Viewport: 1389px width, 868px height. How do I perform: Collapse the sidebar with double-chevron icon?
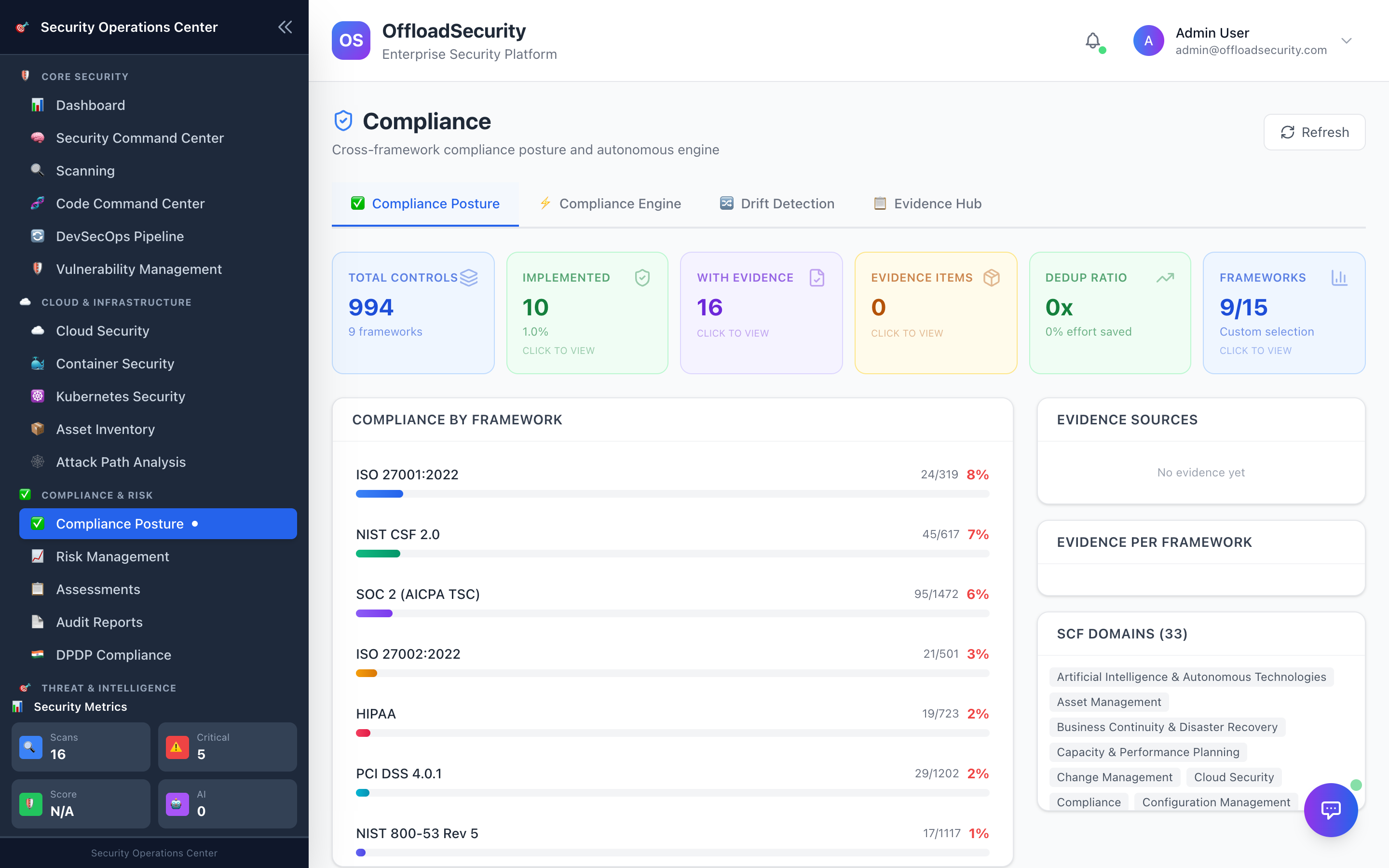[285, 27]
